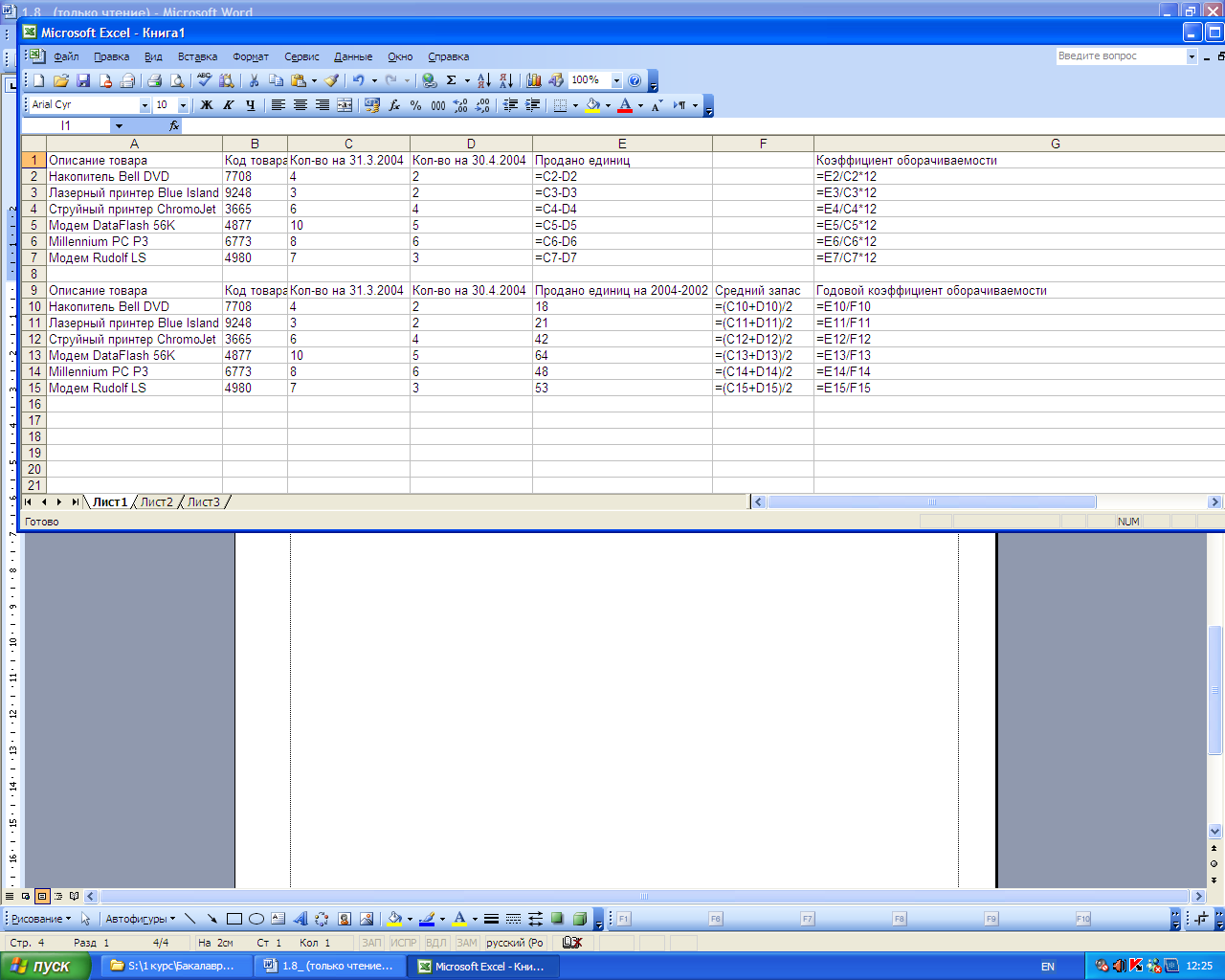Toggle italic formatting К
Screen dimensions: 1225x980
(x=228, y=105)
